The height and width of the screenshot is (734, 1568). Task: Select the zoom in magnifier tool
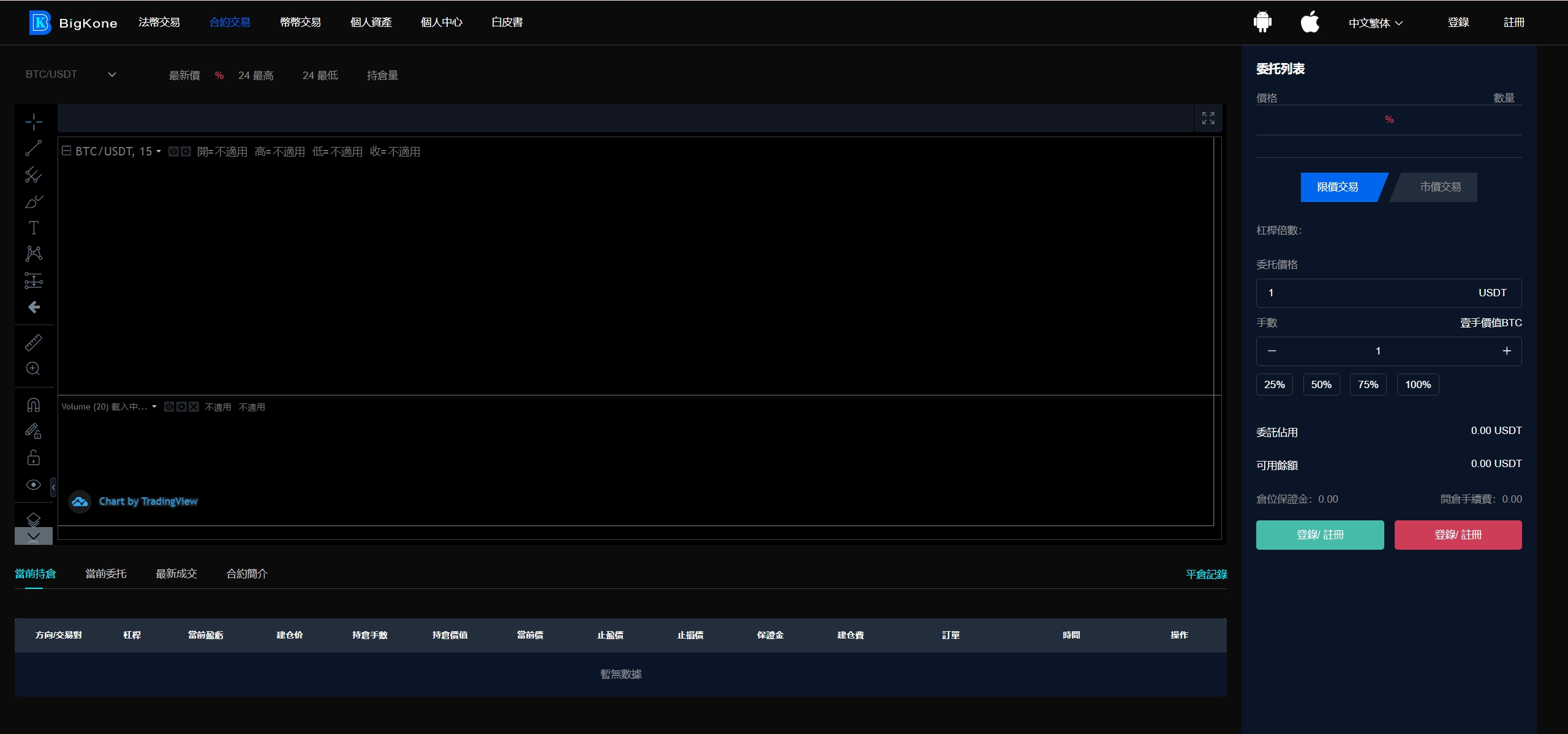34,369
